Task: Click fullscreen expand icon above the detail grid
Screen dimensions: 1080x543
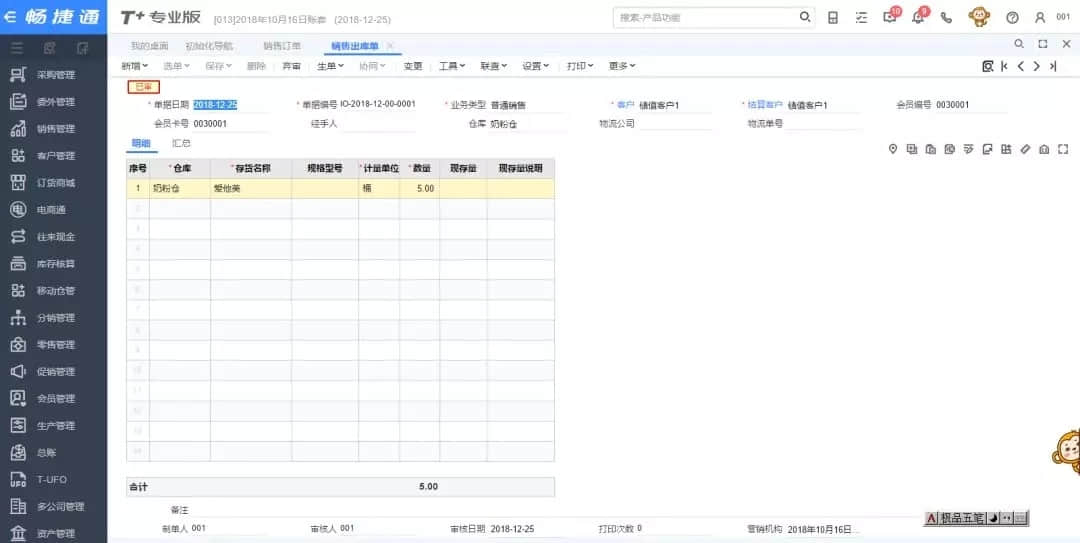Action: point(1063,149)
